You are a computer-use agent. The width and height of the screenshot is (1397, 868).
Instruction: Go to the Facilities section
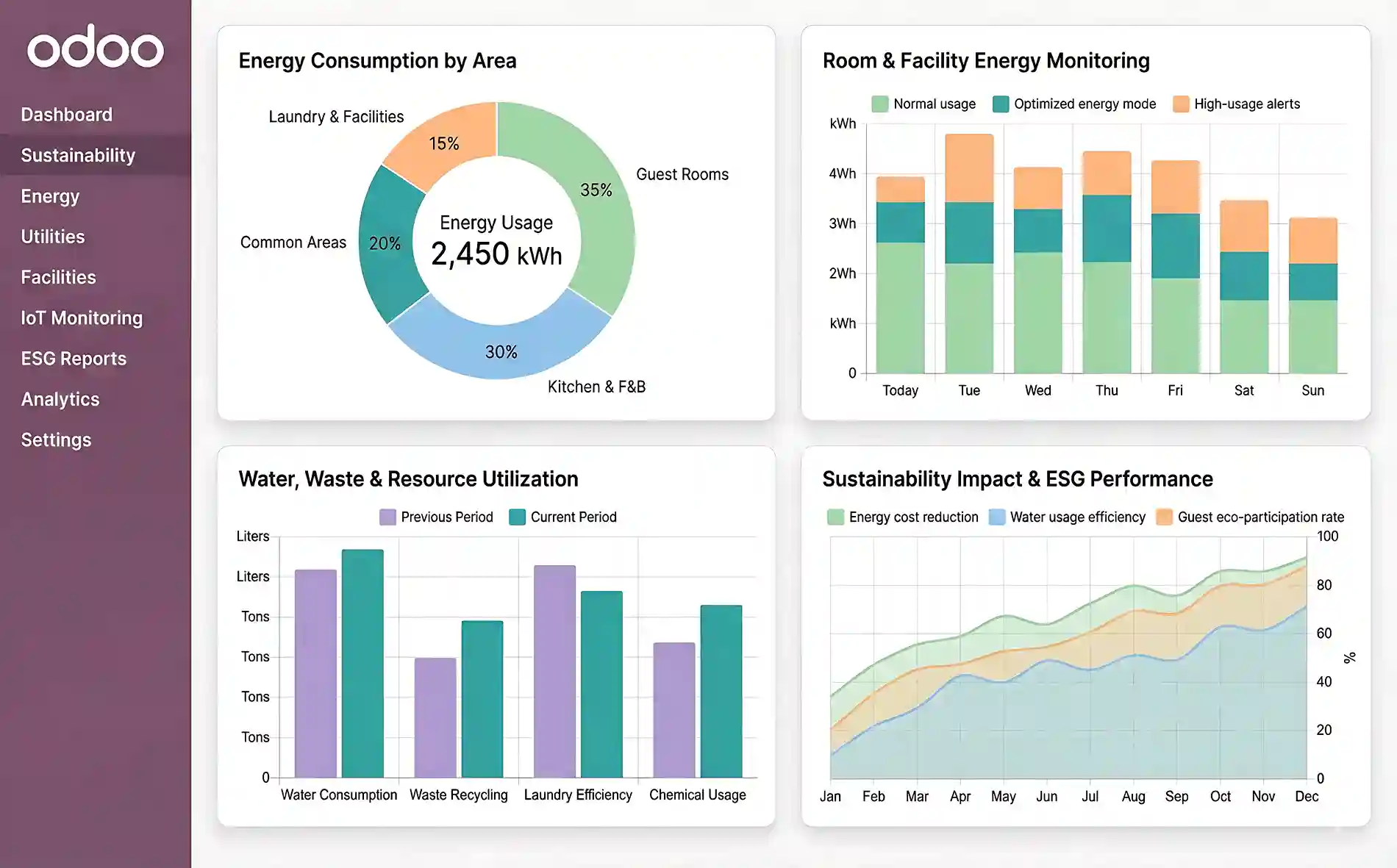point(58,277)
